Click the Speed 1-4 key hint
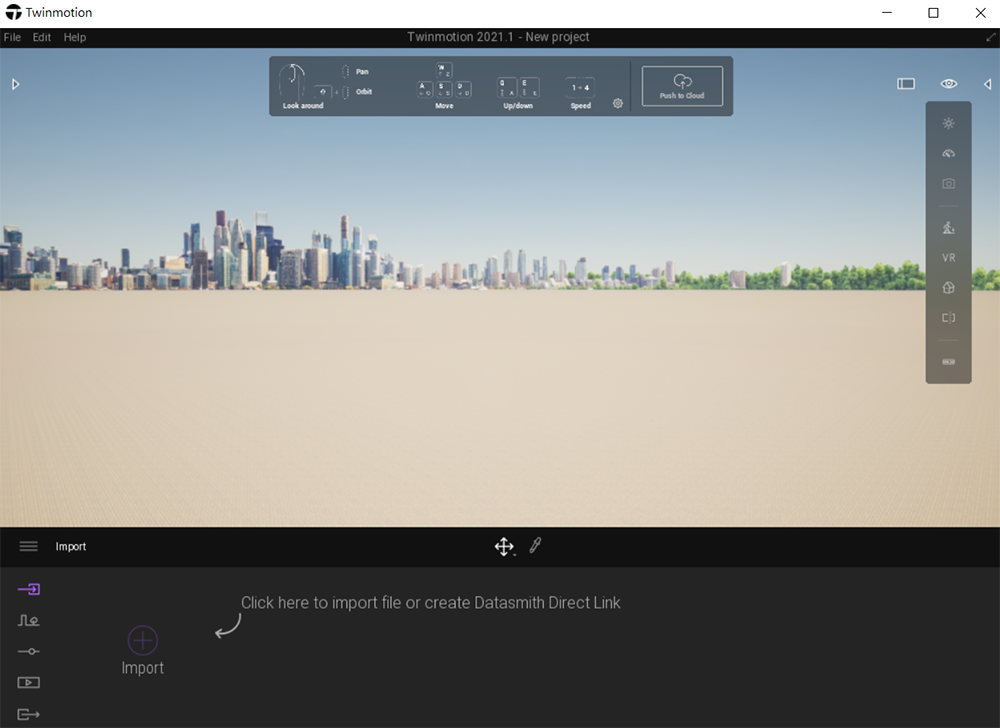 (580, 93)
